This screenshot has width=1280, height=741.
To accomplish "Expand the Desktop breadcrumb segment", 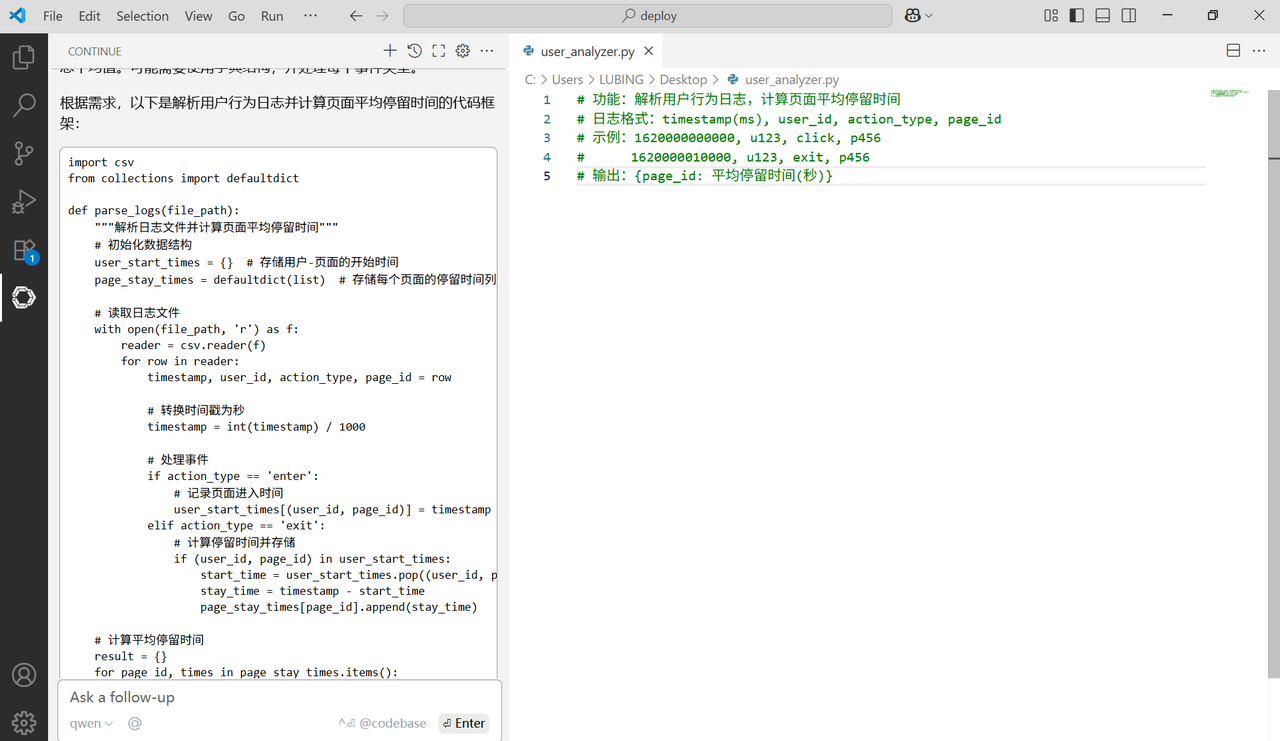I will pos(683,79).
